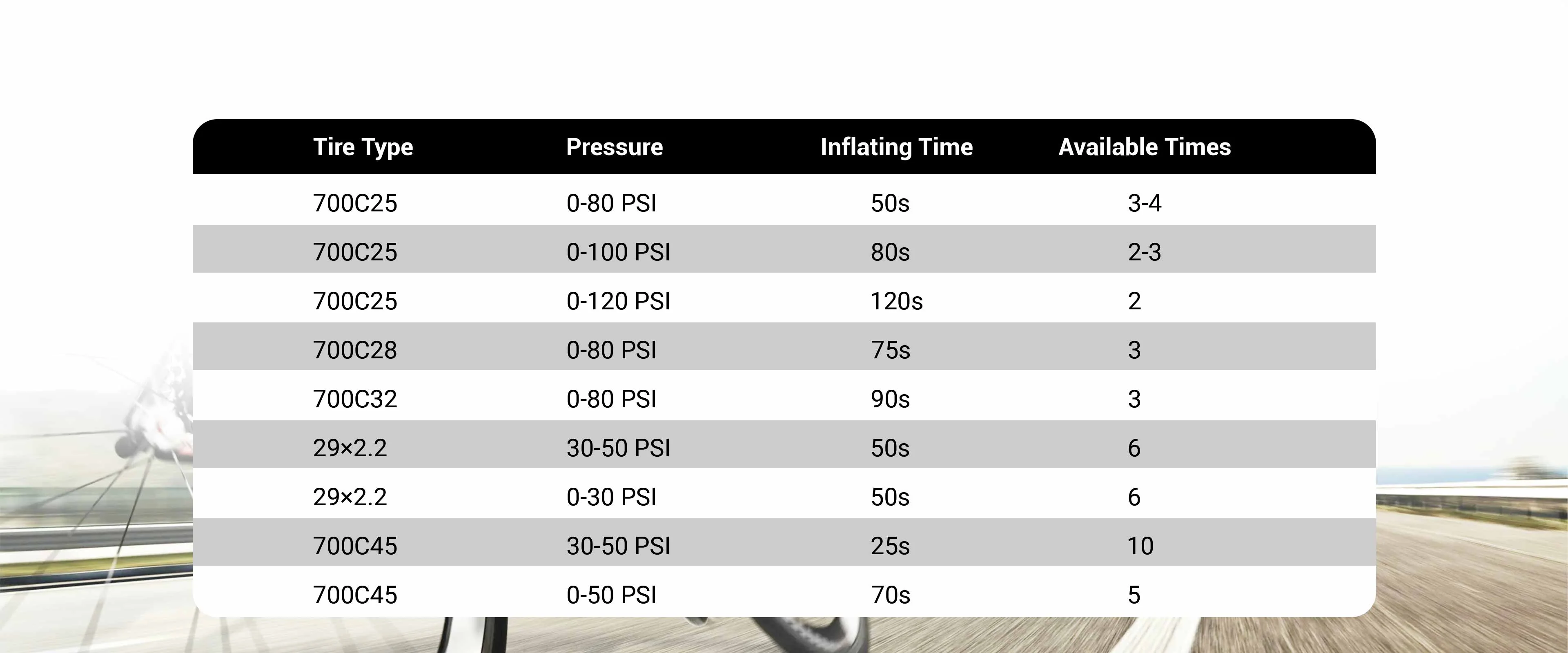Select the 0-100 PSI pressure cell

(618, 252)
